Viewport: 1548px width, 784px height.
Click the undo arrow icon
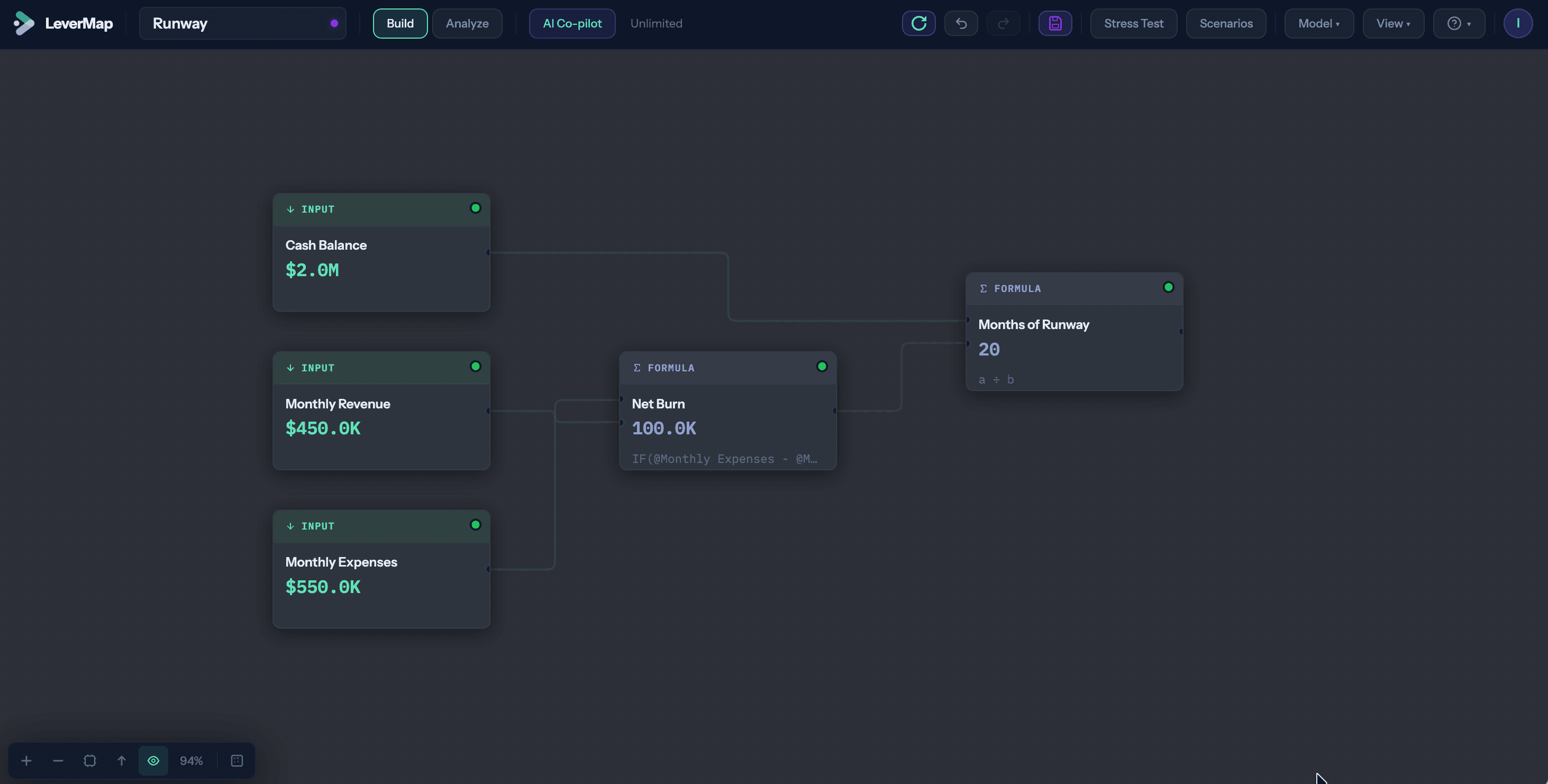(961, 23)
